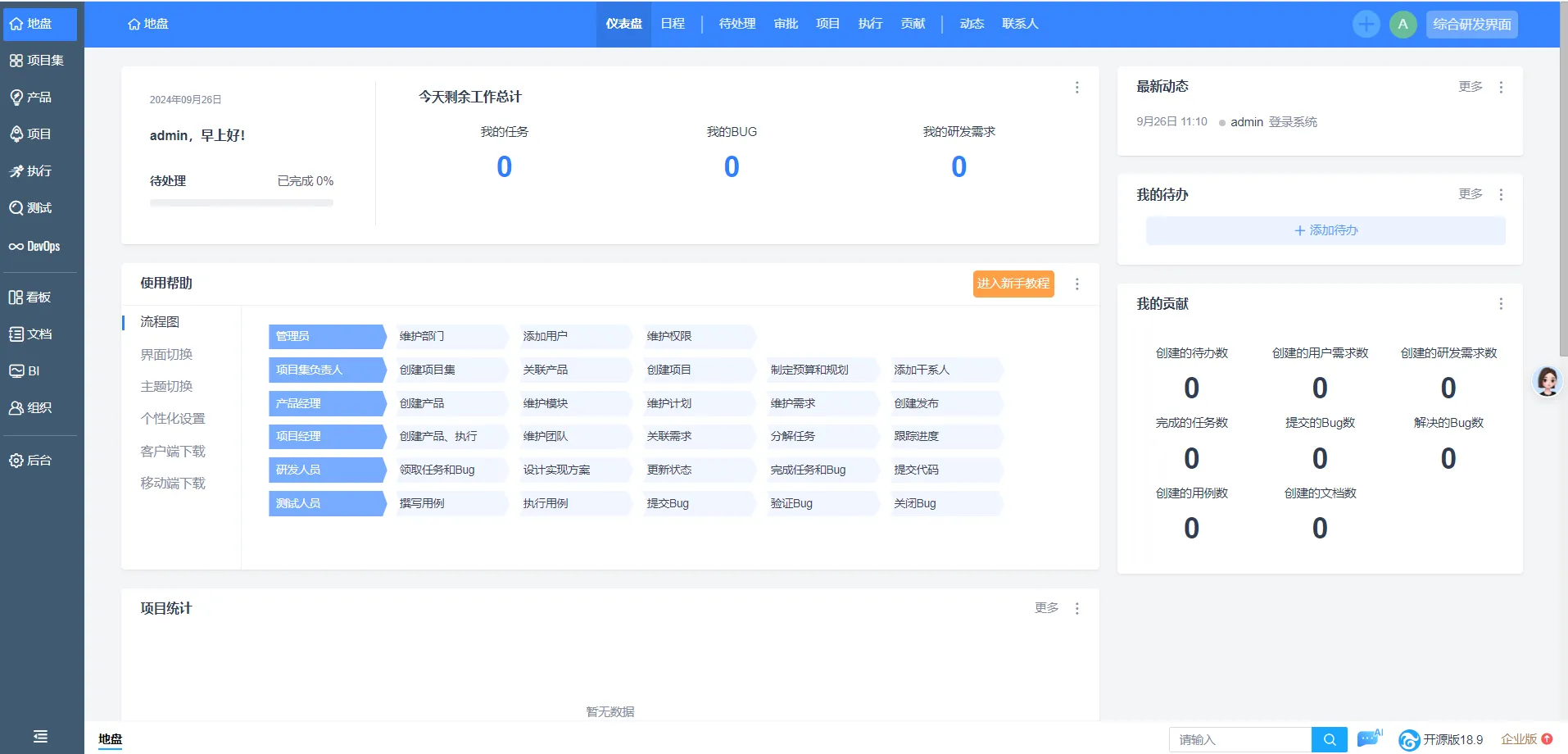Switch to the 联系人 tab
Screen dimensions: 1568x754
(1020, 24)
